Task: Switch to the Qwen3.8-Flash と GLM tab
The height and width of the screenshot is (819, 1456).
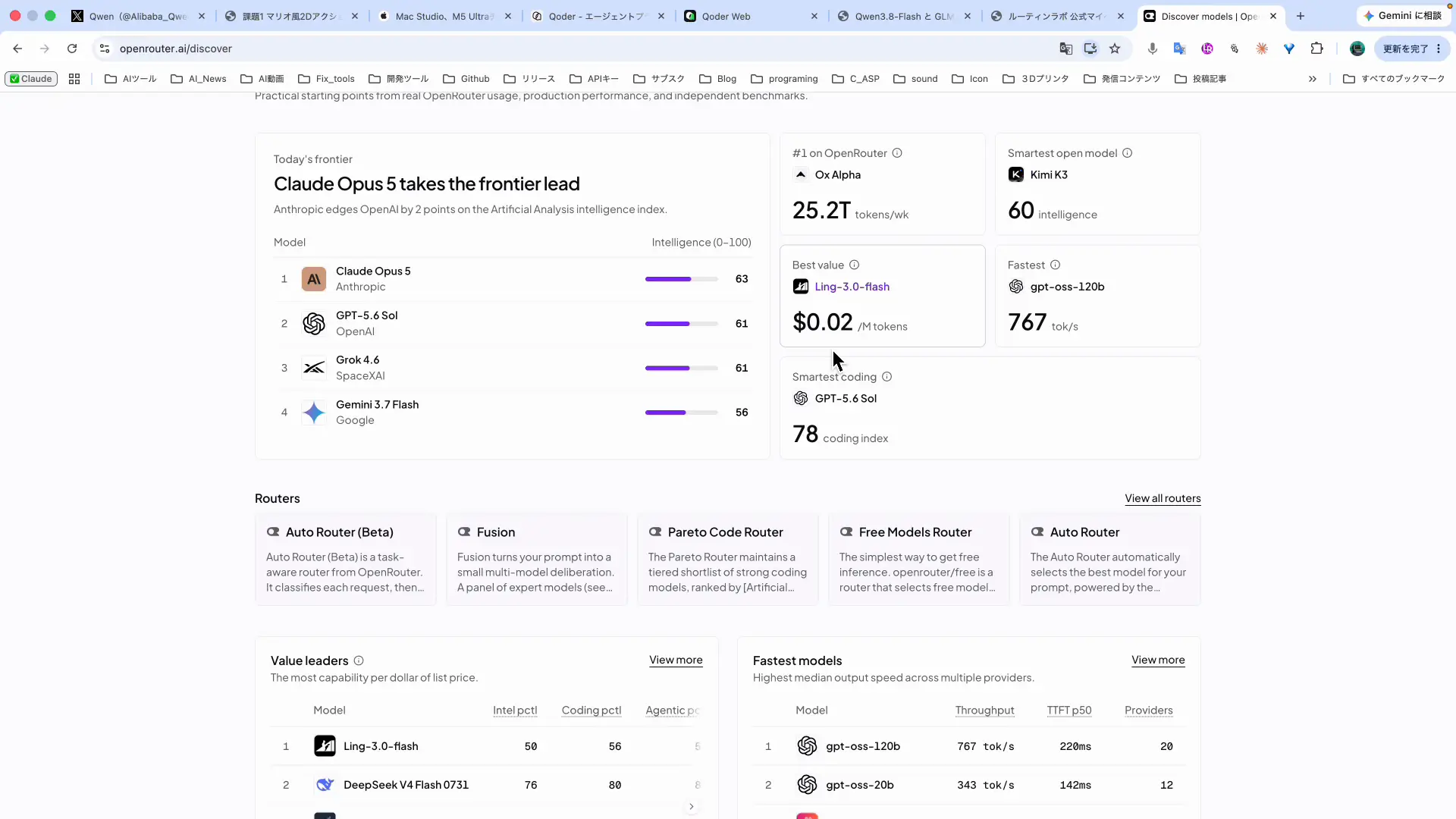Action: click(904, 16)
